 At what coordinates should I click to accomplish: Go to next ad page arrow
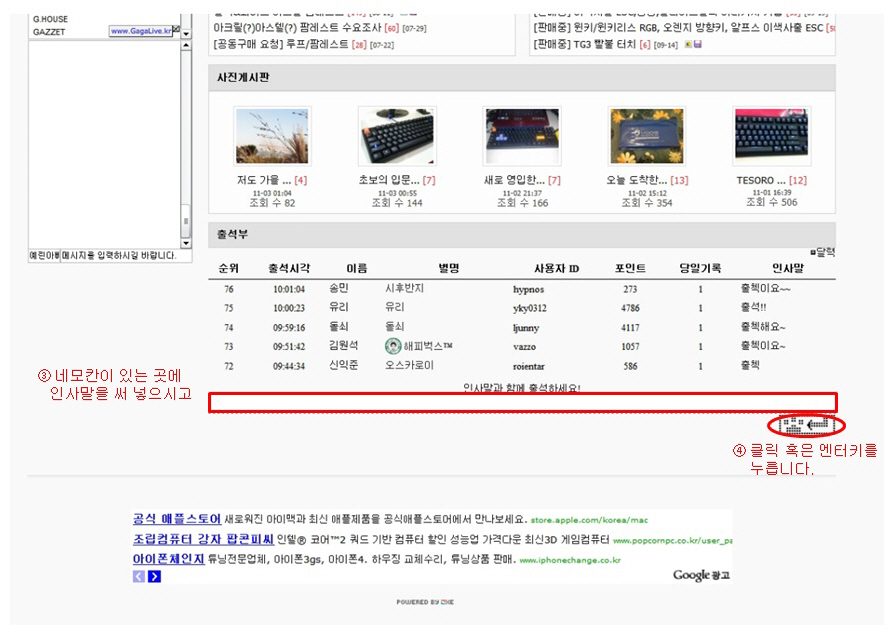154,576
